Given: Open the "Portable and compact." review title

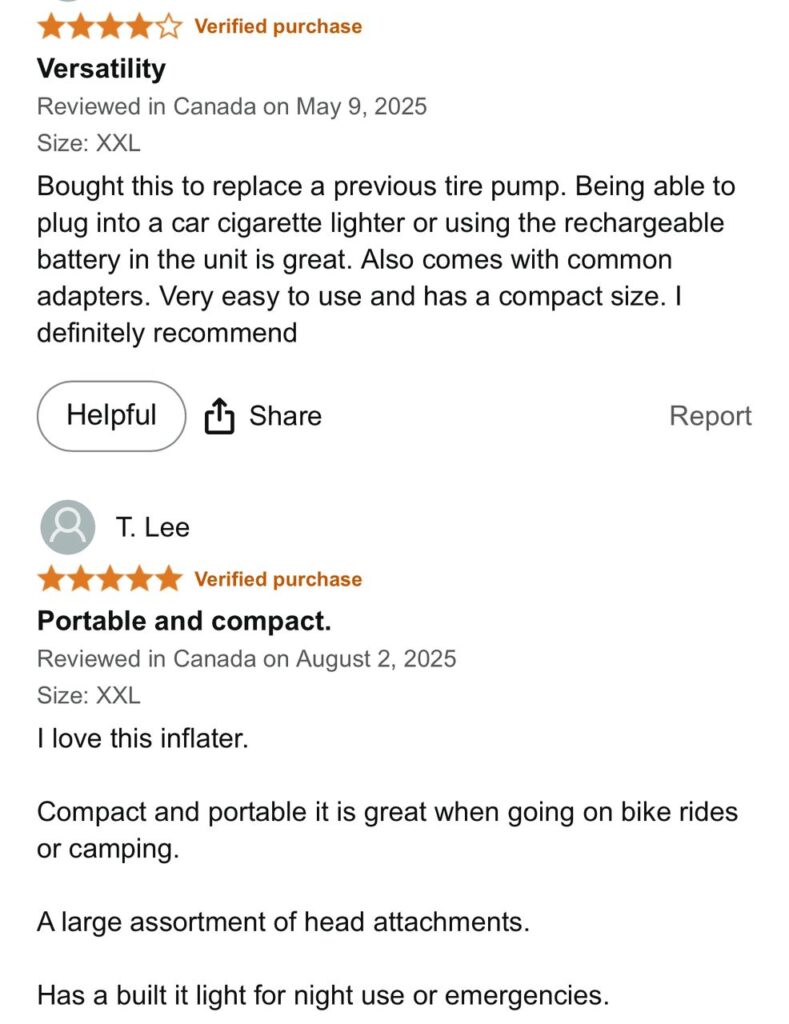Looking at the screenshot, I should pos(184,621).
